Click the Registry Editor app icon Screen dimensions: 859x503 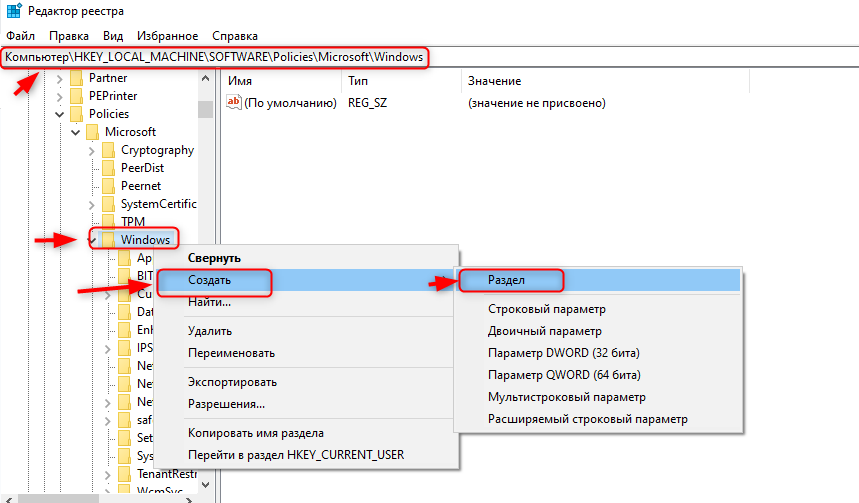[x=14, y=10]
